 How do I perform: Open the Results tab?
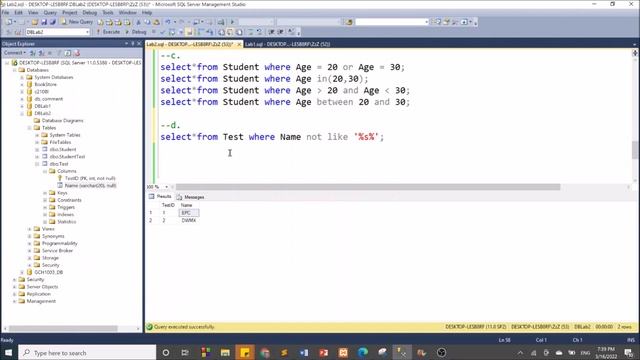(x=160, y=197)
